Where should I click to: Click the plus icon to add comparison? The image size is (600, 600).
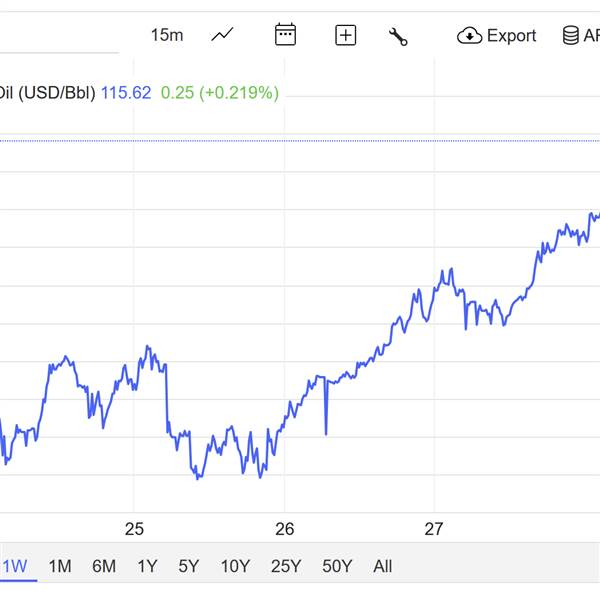[x=345, y=36]
